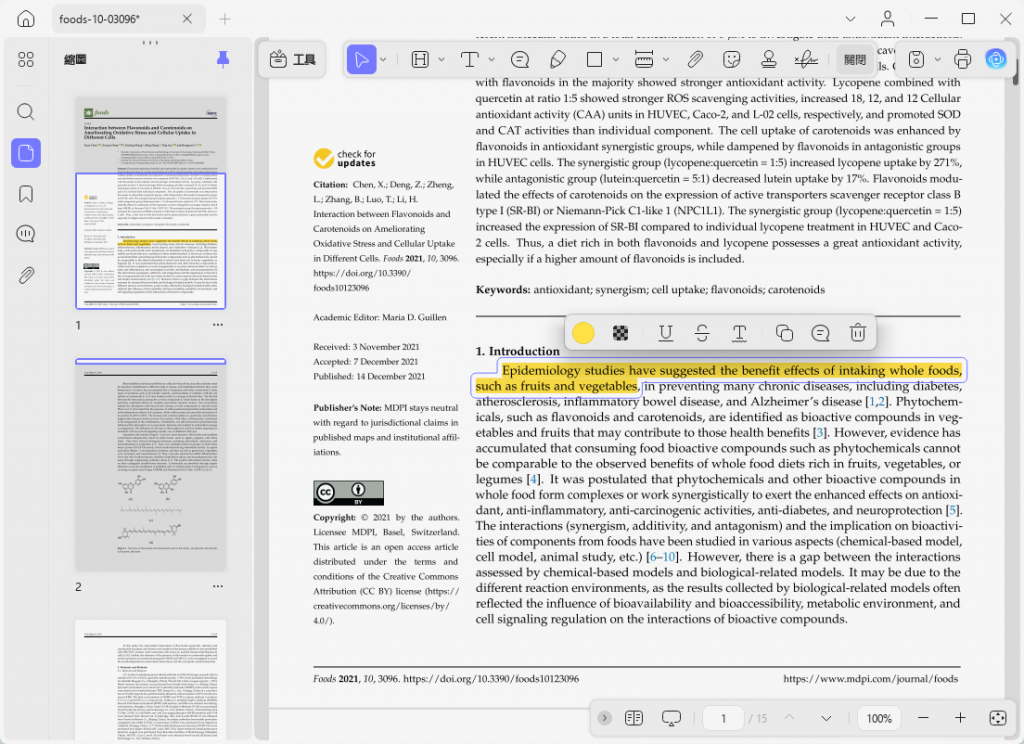Open thumbnail grid view in left sidebar
Image resolution: width=1024 pixels, height=744 pixels.
25,59
